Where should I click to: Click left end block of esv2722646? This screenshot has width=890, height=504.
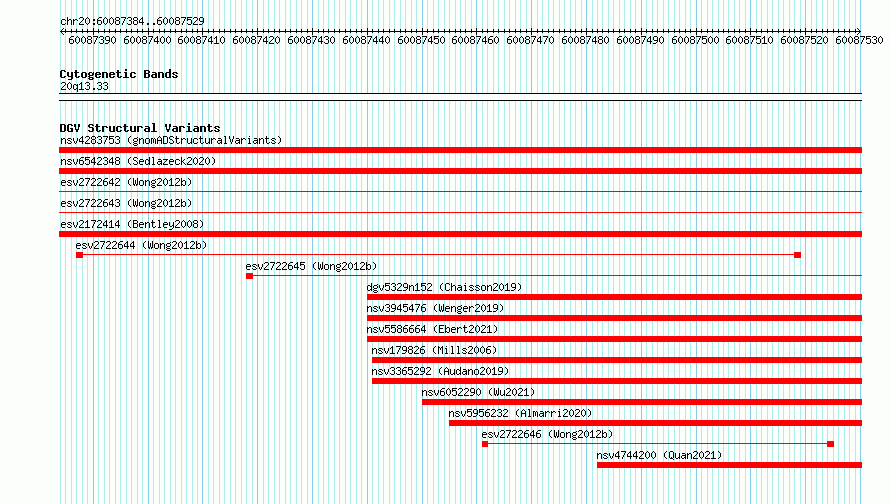[485, 444]
